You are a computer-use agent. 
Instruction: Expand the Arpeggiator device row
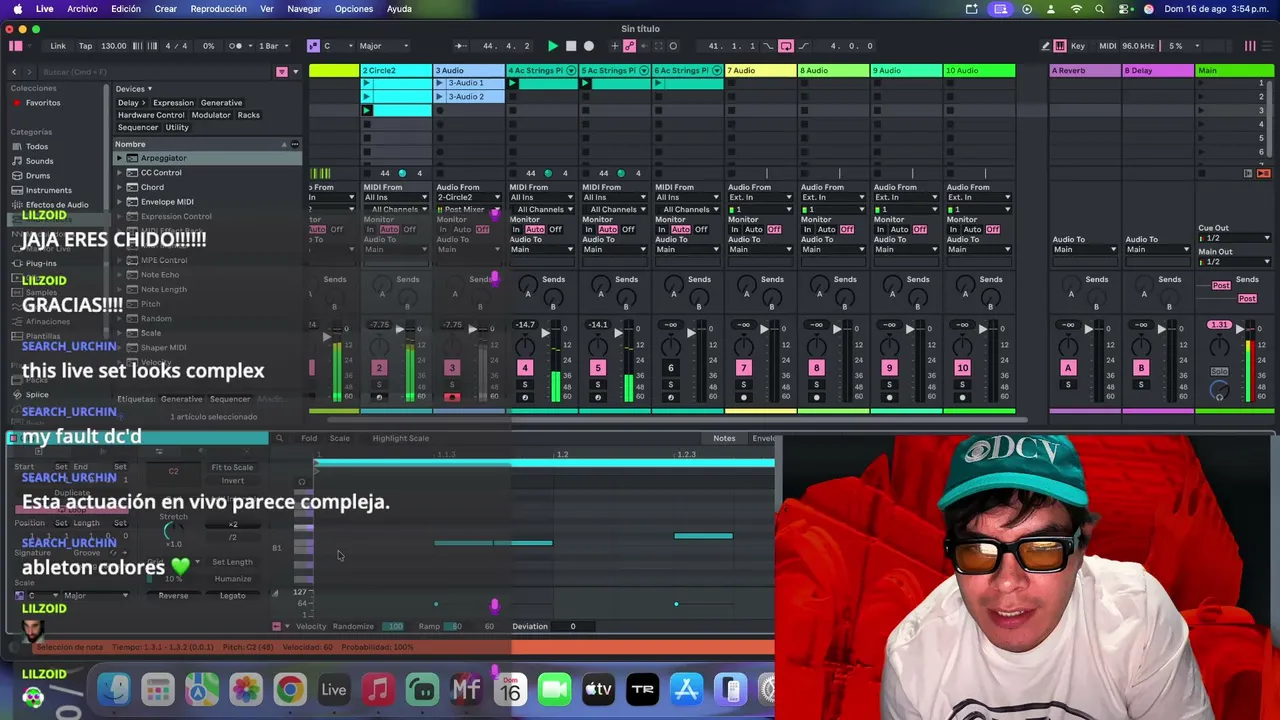click(119, 159)
